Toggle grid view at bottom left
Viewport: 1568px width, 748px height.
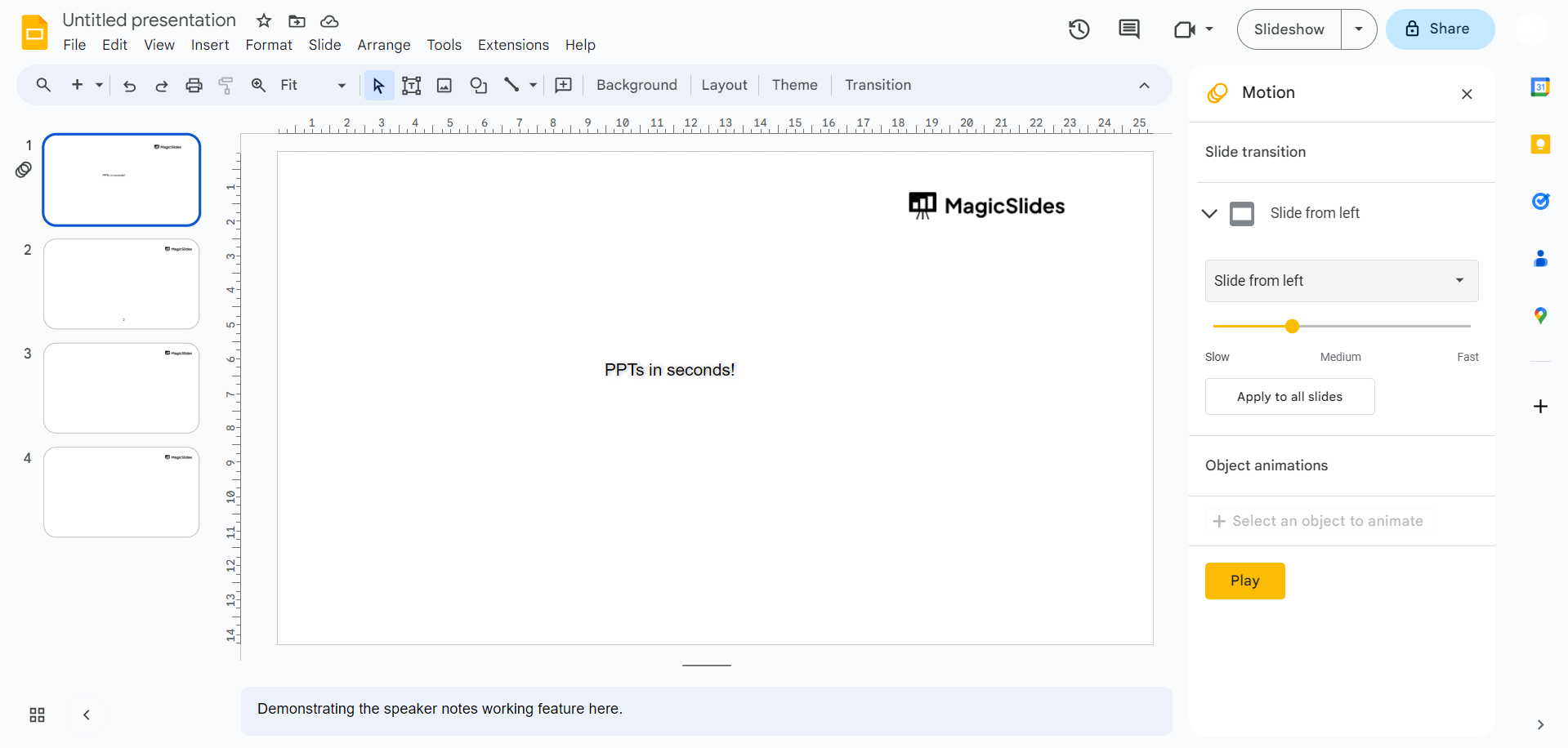(x=38, y=715)
